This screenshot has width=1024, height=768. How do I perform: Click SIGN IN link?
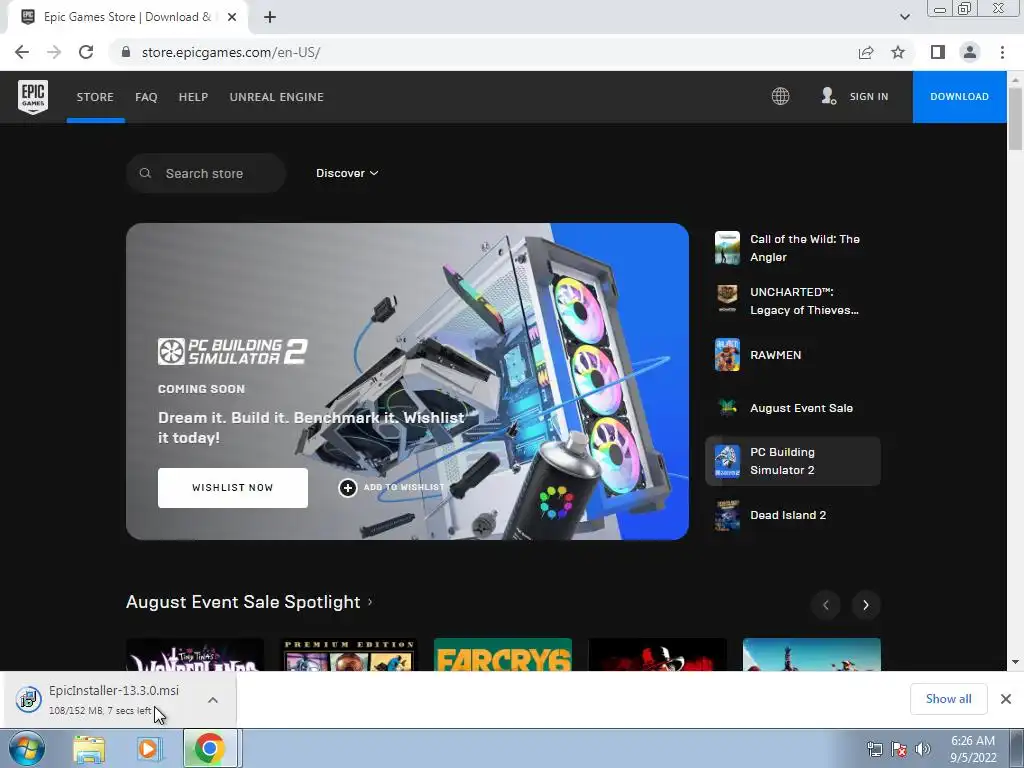pyautogui.click(x=869, y=96)
